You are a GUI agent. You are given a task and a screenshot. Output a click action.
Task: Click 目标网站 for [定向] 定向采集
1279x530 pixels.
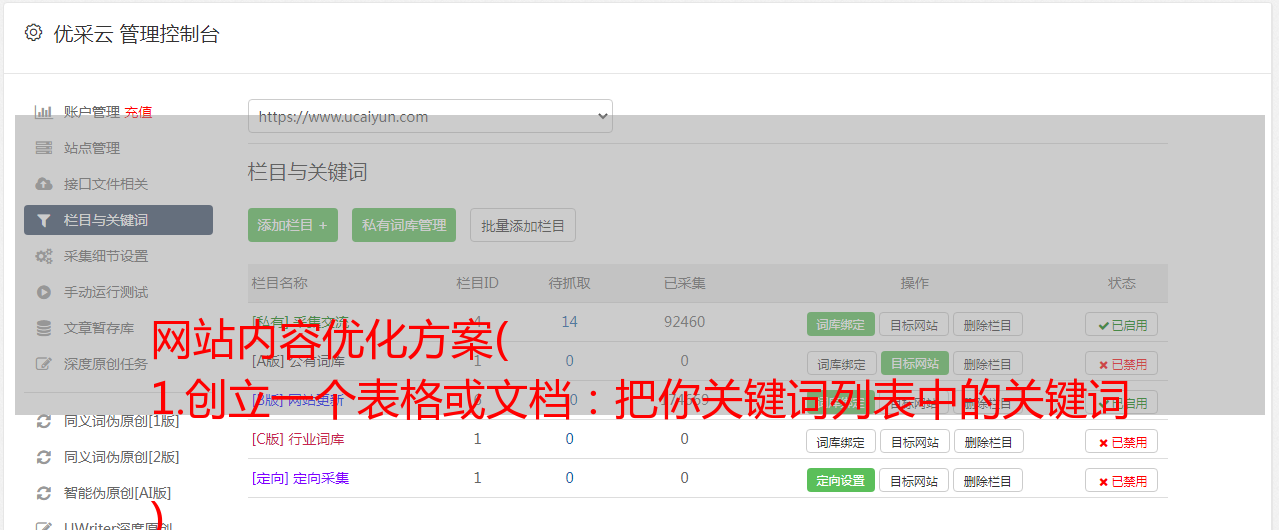pyautogui.click(x=914, y=480)
